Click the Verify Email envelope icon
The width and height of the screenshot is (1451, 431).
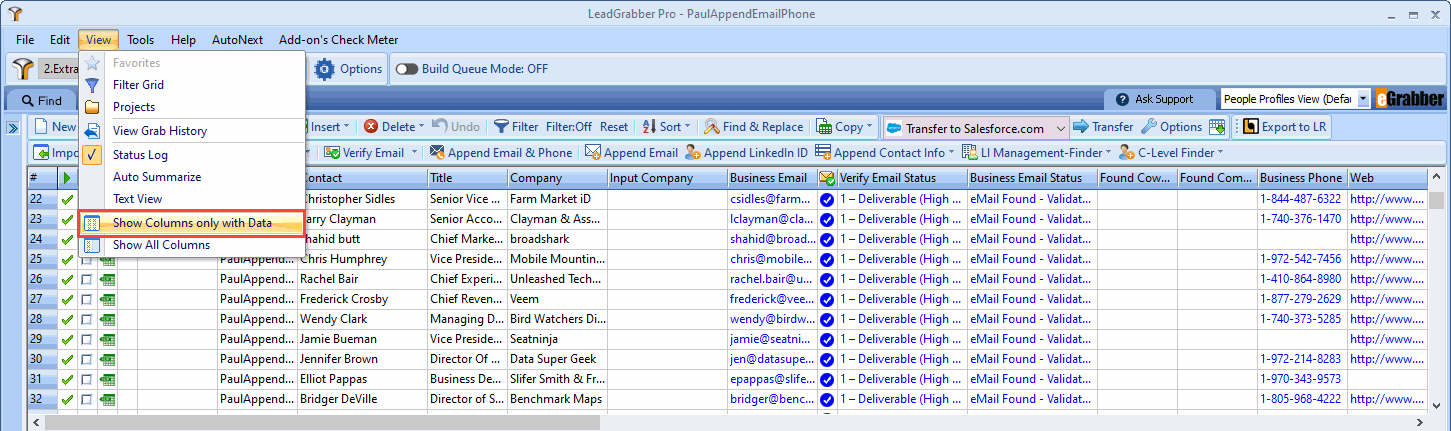[x=332, y=153]
